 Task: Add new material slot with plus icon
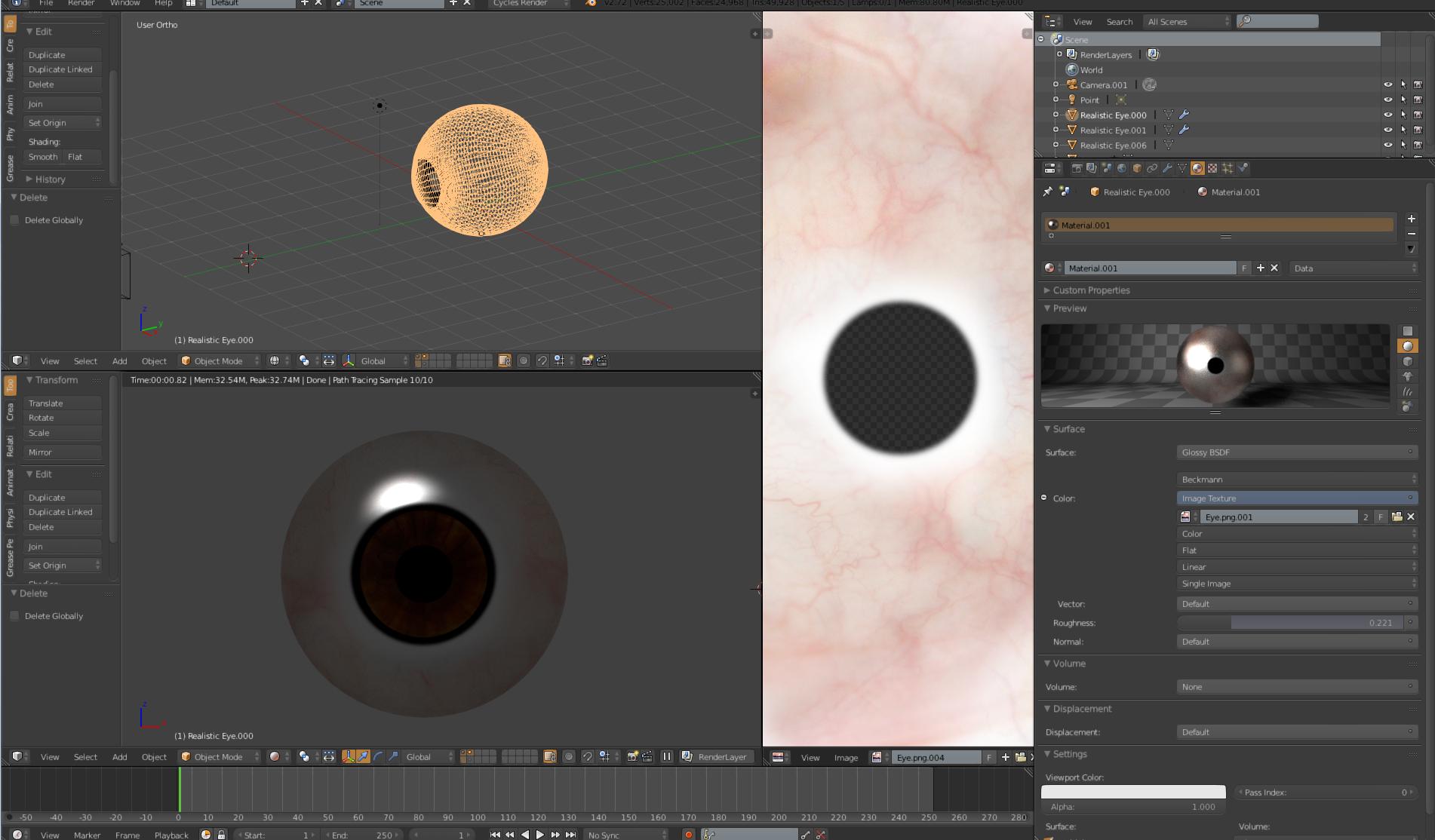[1411, 219]
